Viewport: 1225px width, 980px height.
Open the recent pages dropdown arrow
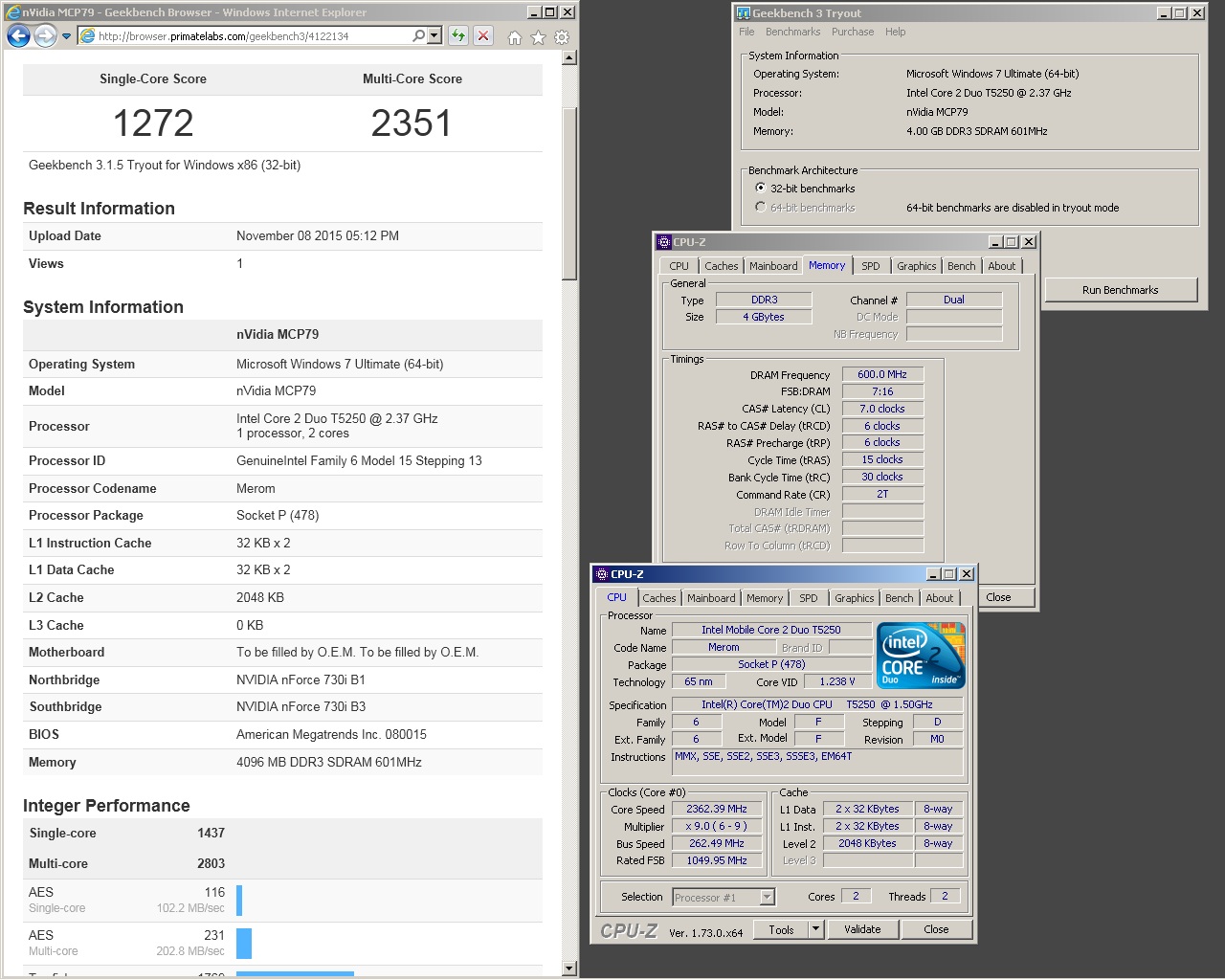click(66, 36)
